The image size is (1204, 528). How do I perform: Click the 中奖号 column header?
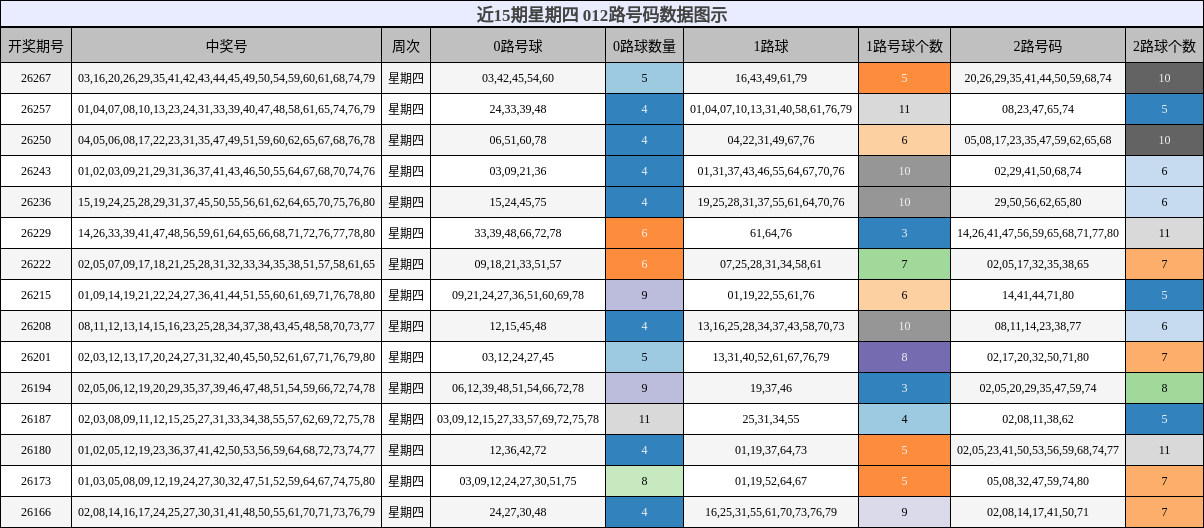click(x=227, y=46)
